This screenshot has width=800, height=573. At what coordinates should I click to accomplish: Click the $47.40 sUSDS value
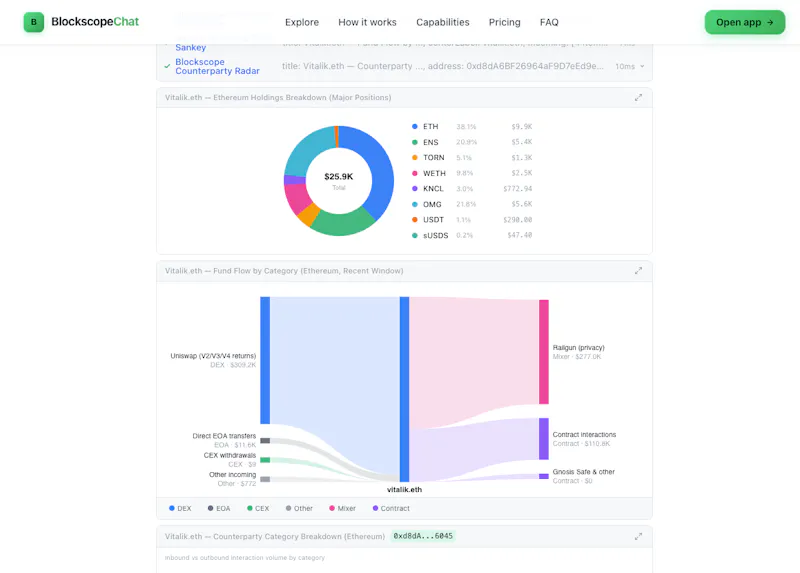click(520, 235)
